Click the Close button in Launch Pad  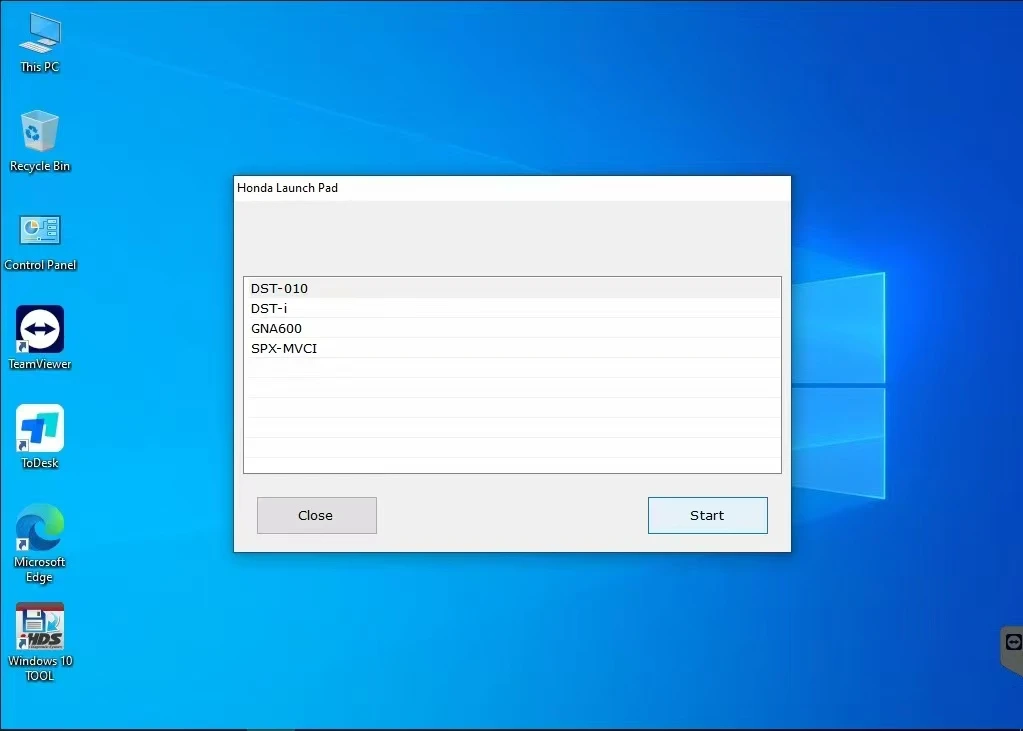tap(316, 515)
